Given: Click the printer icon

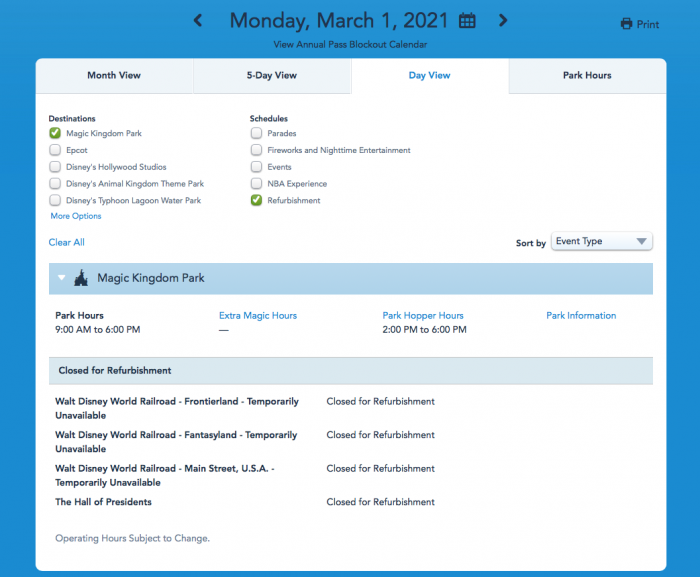Looking at the screenshot, I should pos(626,25).
